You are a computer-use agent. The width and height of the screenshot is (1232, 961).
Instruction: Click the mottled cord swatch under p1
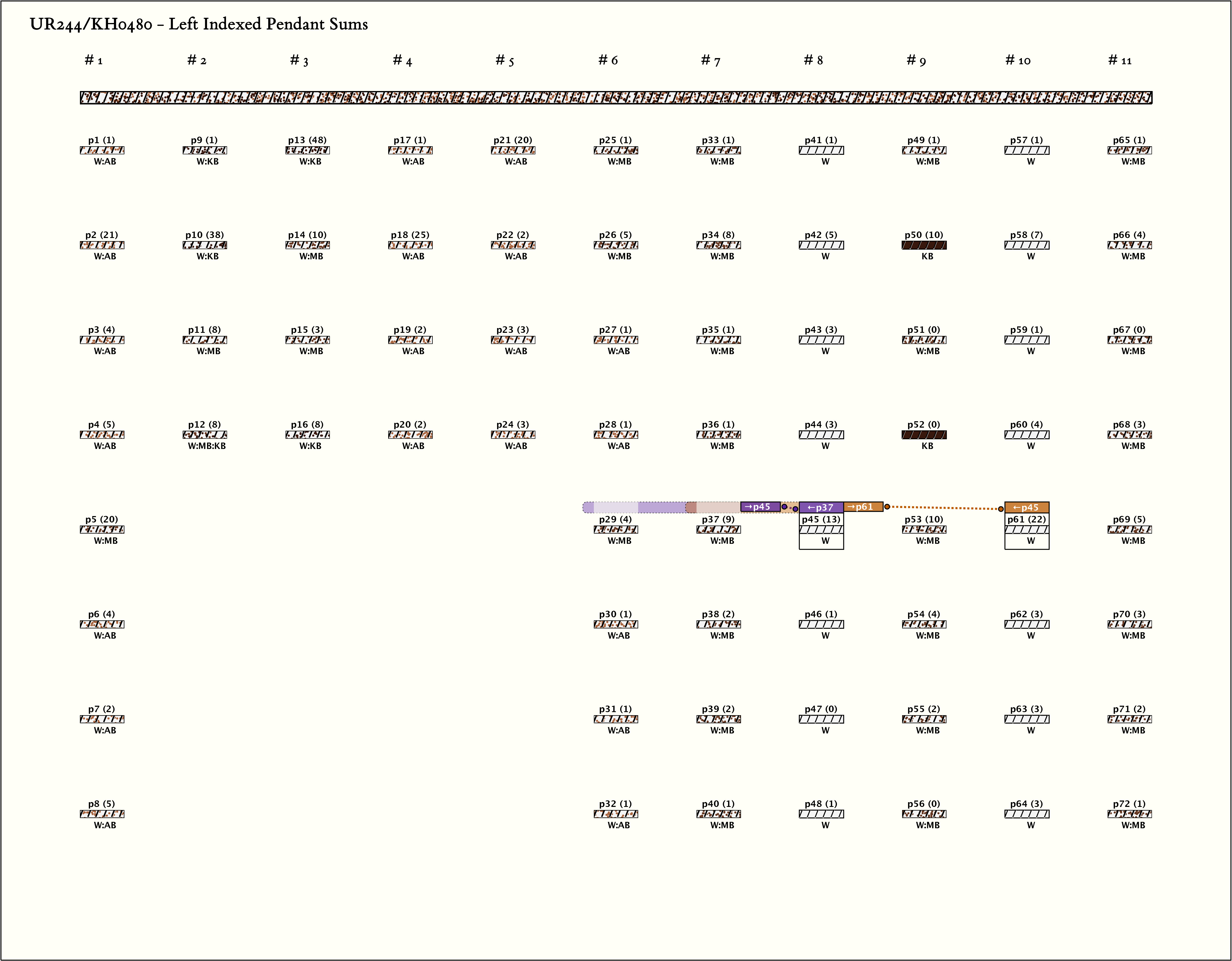pyautogui.click(x=102, y=151)
